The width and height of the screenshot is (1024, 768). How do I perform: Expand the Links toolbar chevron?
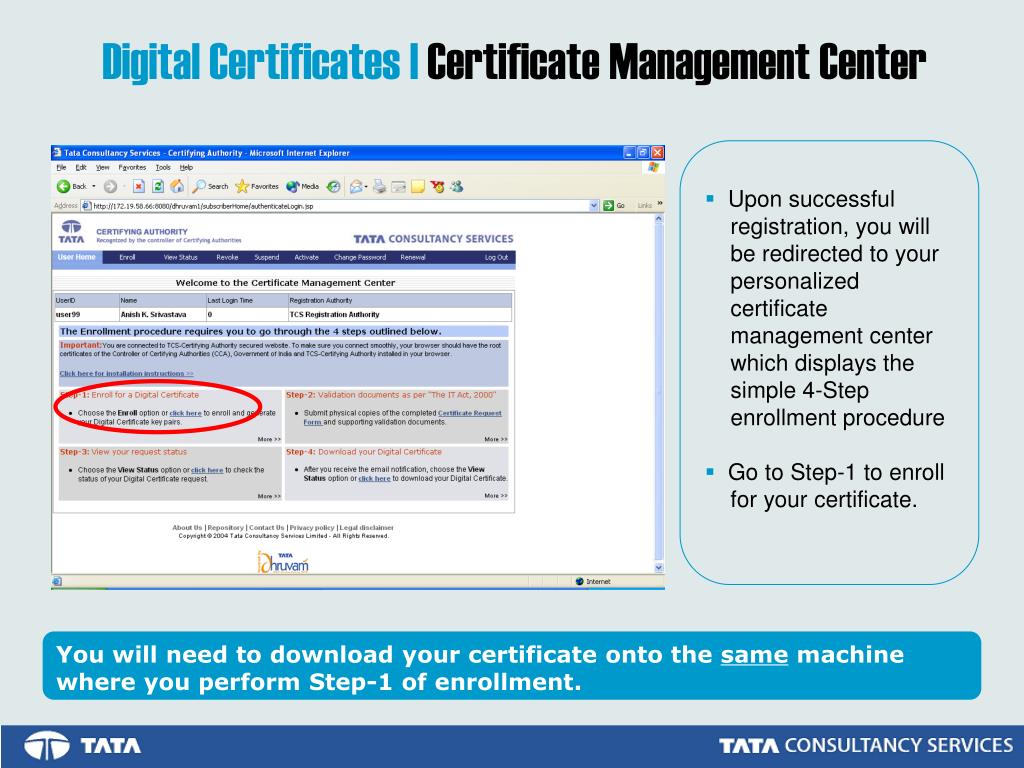tap(660, 204)
